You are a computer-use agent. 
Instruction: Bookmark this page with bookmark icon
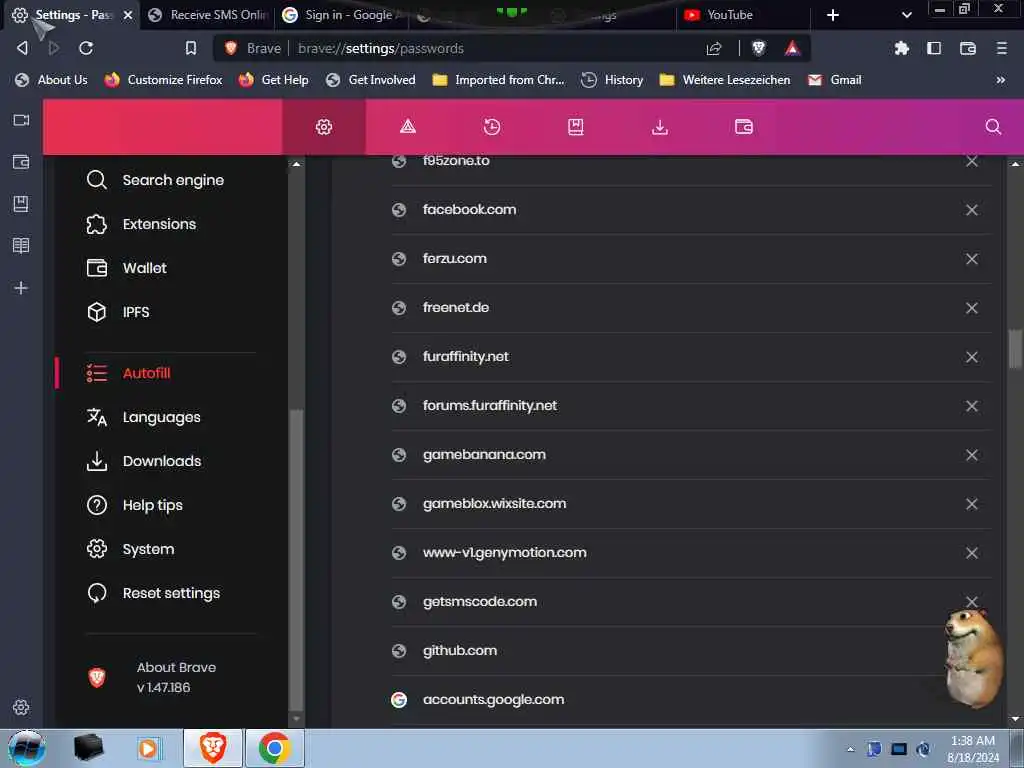(x=191, y=48)
